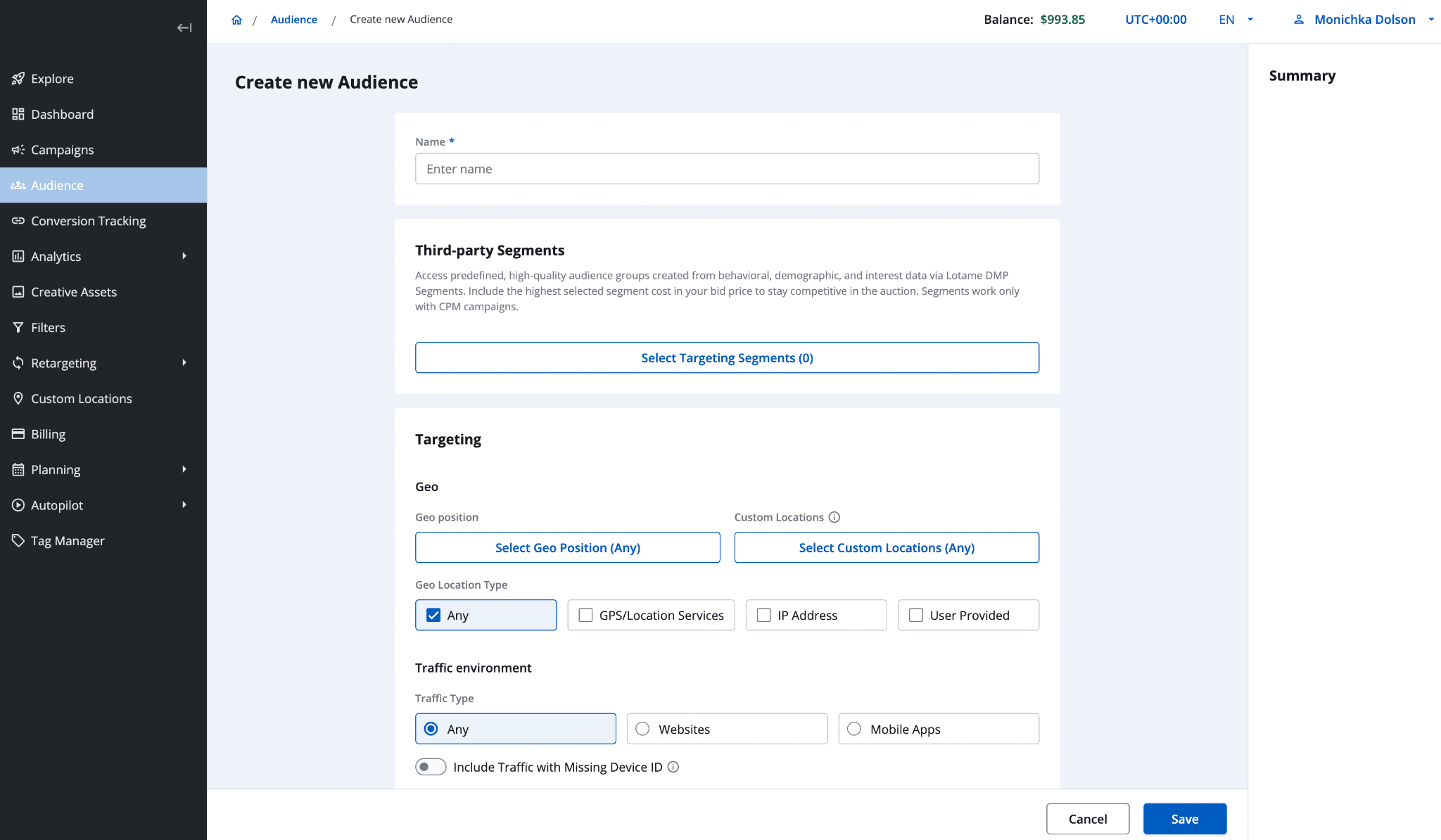Click the Campaigns megaphone icon
This screenshot has height=840, width=1441.
[18, 150]
